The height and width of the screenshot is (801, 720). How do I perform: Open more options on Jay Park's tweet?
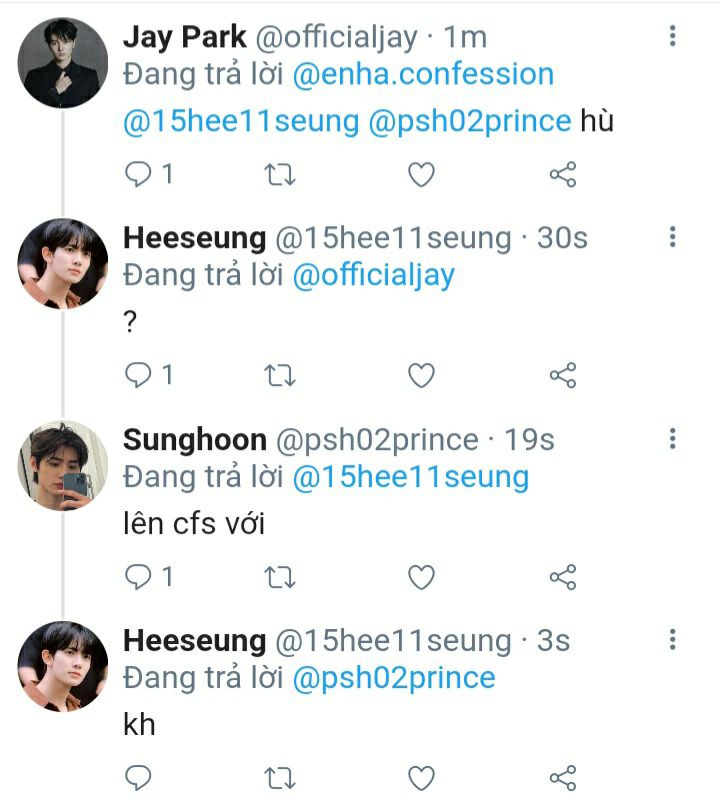tap(673, 37)
